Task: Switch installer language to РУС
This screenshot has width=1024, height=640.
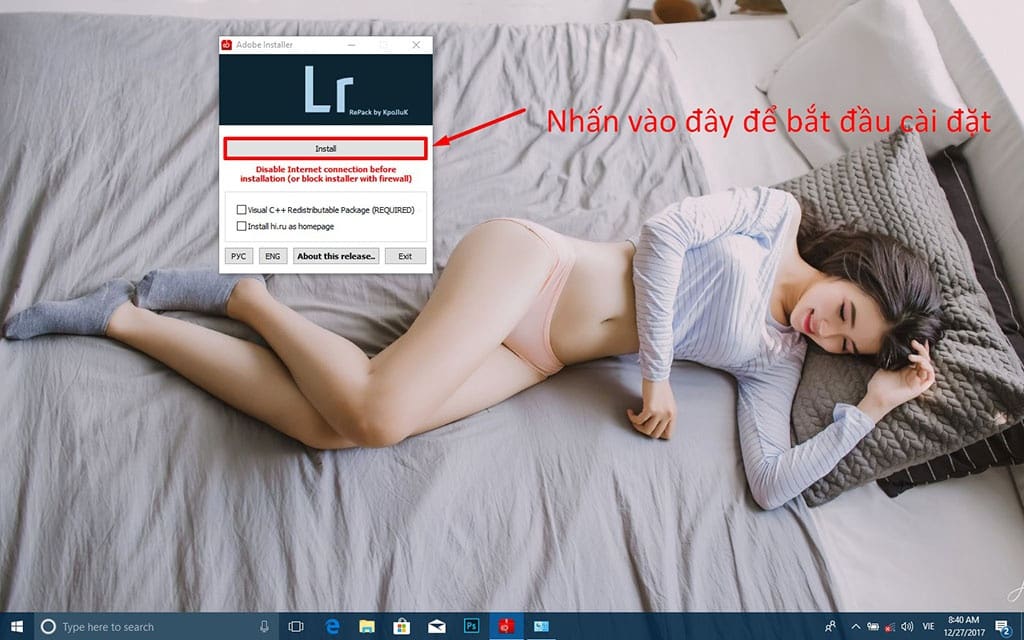Action: point(238,256)
